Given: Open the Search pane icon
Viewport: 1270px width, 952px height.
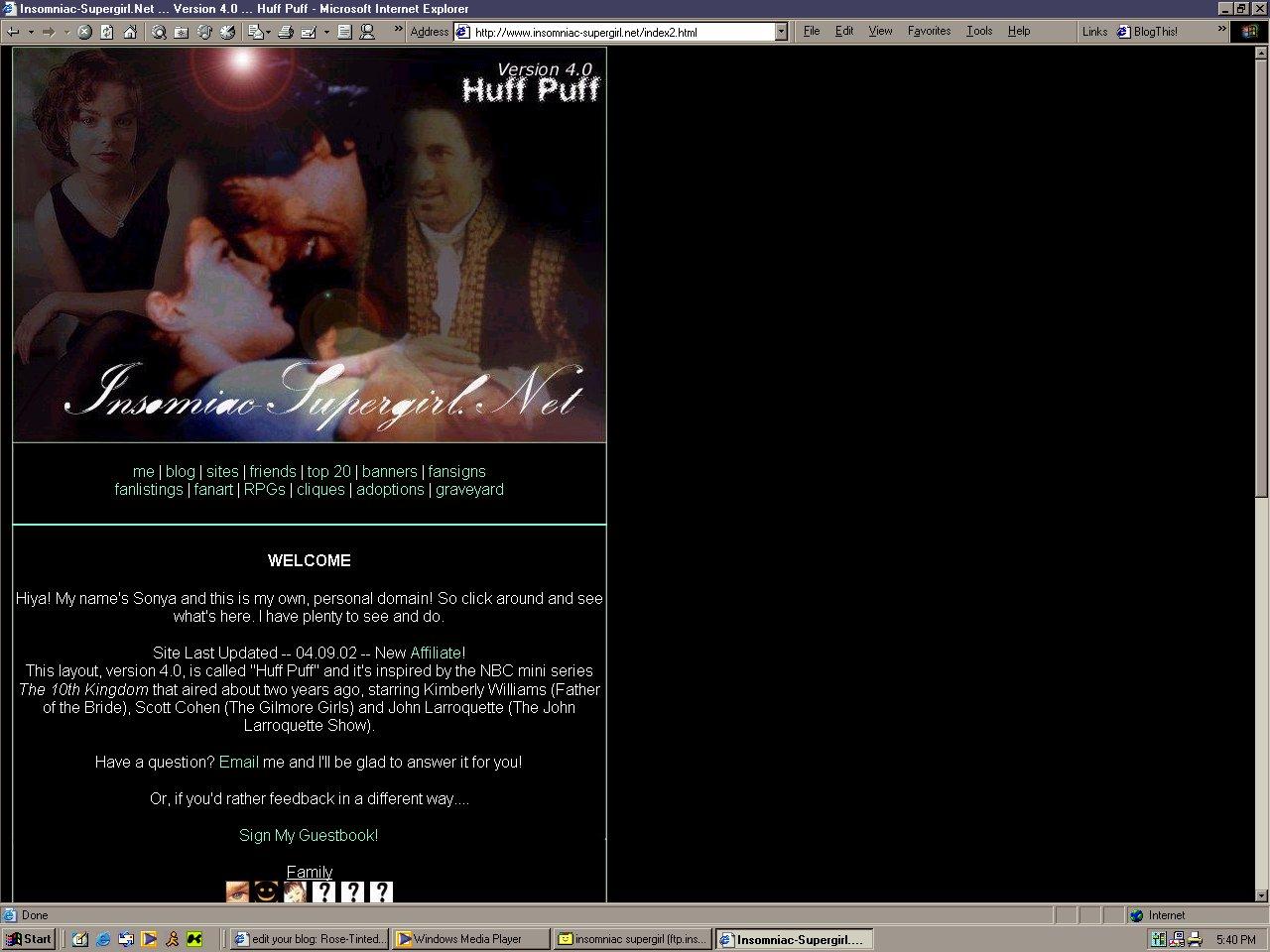Looking at the screenshot, I should pos(159,32).
